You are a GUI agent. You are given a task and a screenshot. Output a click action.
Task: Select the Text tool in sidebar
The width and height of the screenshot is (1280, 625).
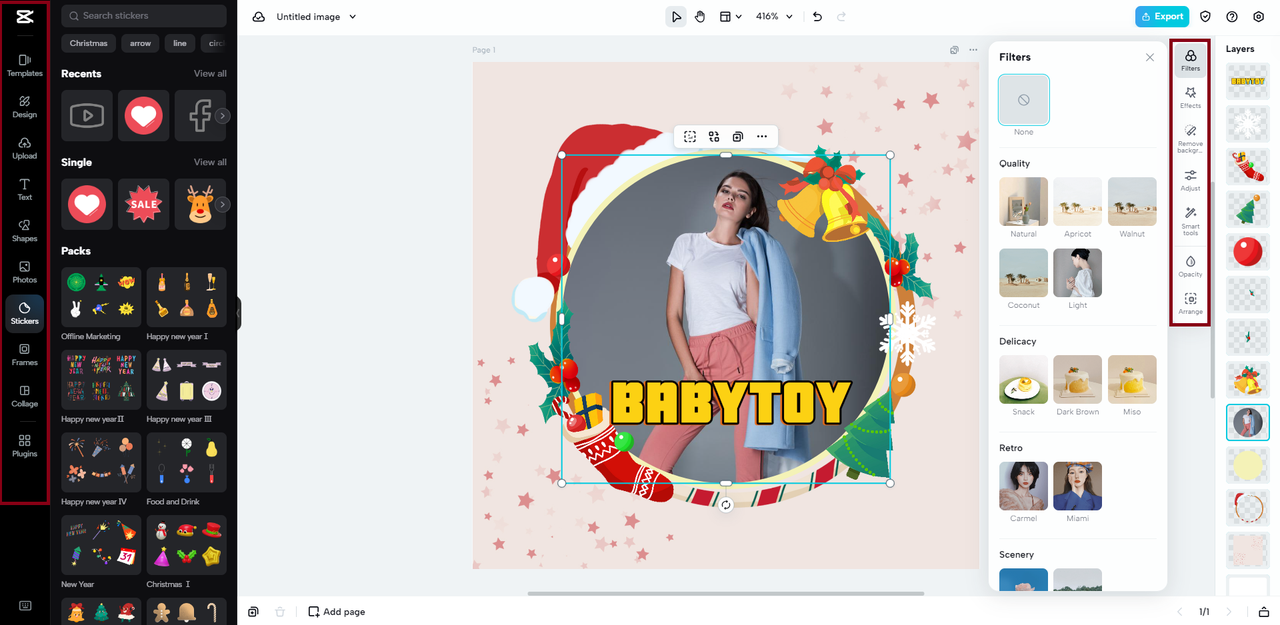[24, 189]
